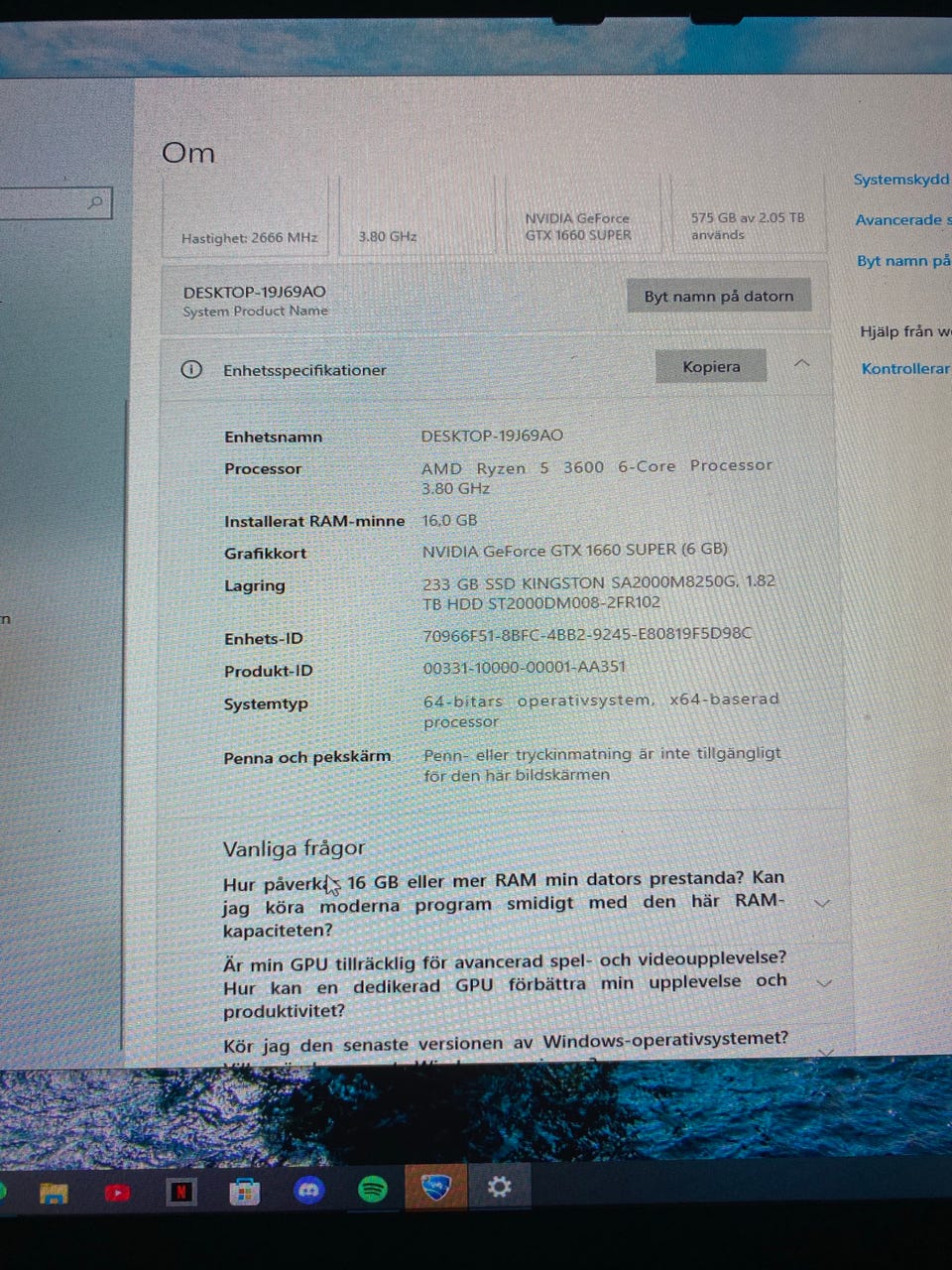Click the info icon beside Enhetsspecifikationer
Screen dimensions: 952x1270
[x=191, y=369]
